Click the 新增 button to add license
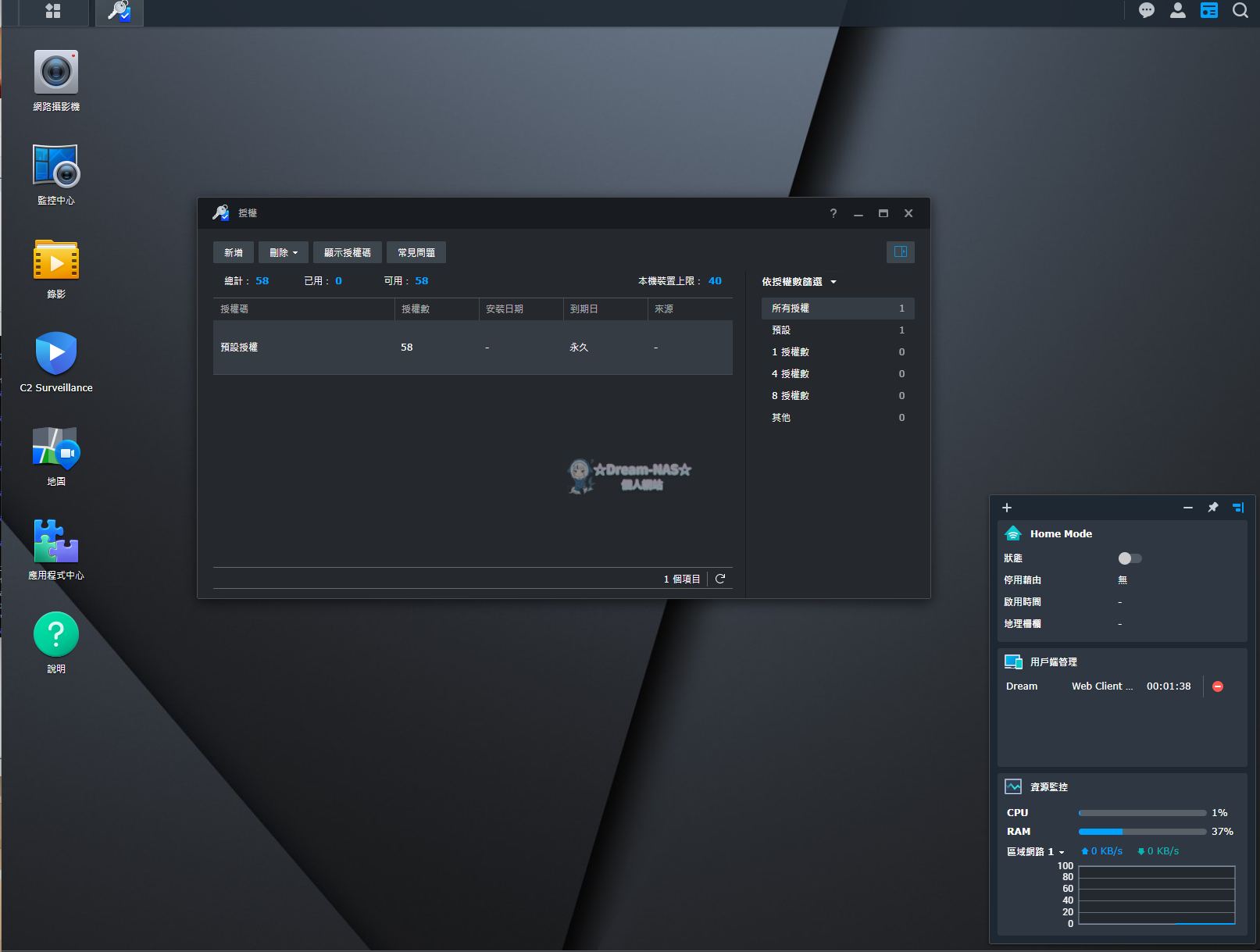This screenshot has height=952, width=1260. pyautogui.click(x=233, y=251)
